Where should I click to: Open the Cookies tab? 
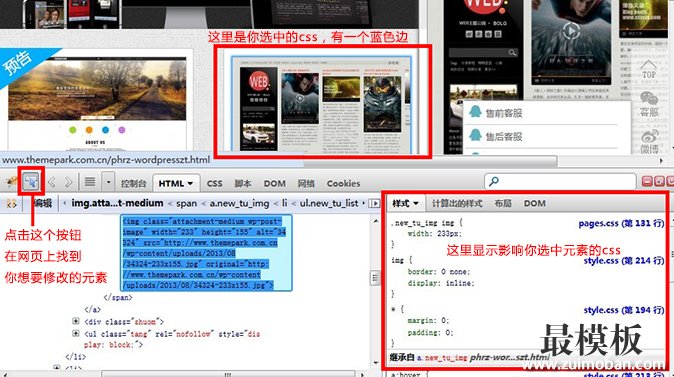[x=343, y=184]
